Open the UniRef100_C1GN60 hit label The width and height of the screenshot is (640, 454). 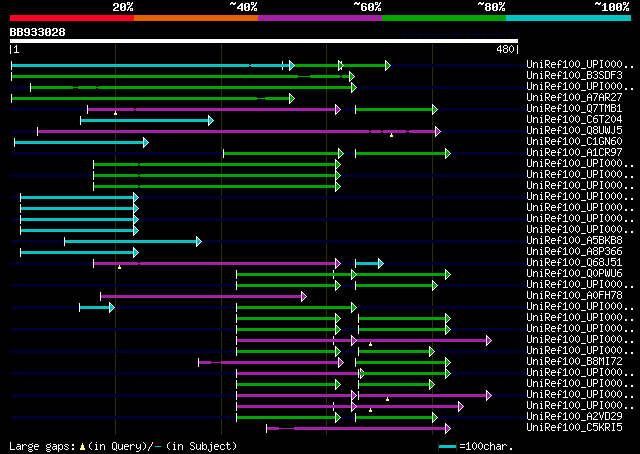pos(574,142)
